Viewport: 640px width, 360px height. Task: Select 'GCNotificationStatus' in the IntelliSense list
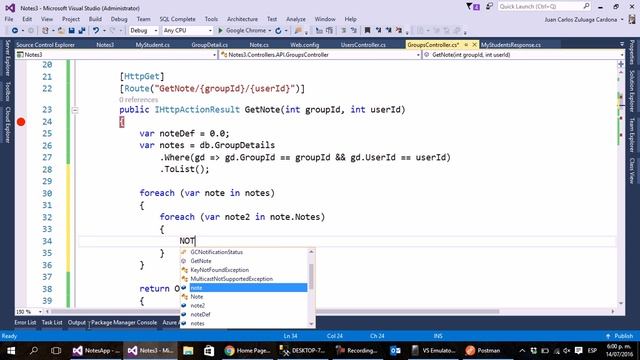tap(217, 252)
